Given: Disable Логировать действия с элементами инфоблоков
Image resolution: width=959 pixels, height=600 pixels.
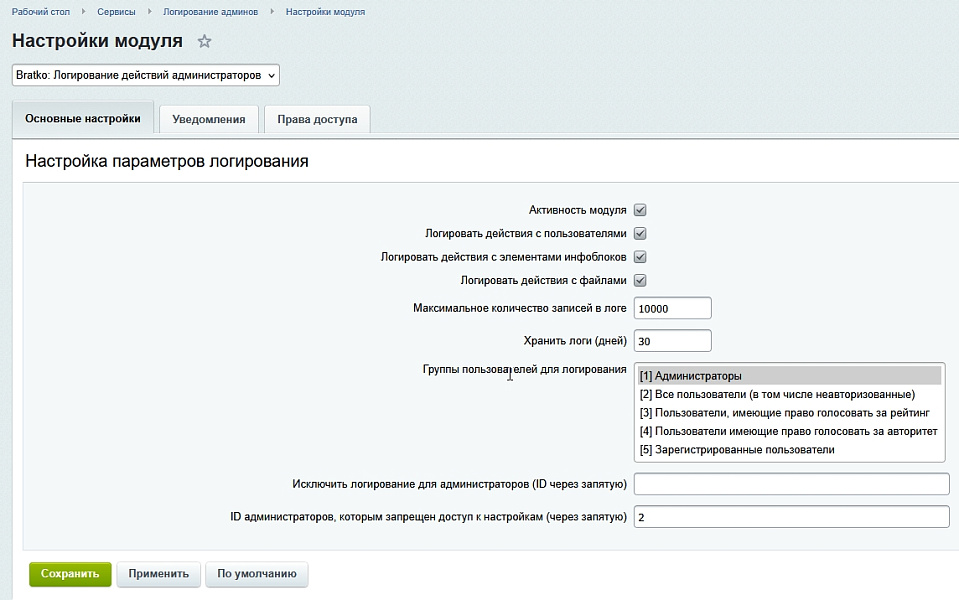Looking at the screenshot, I should (x=640, y=257).
